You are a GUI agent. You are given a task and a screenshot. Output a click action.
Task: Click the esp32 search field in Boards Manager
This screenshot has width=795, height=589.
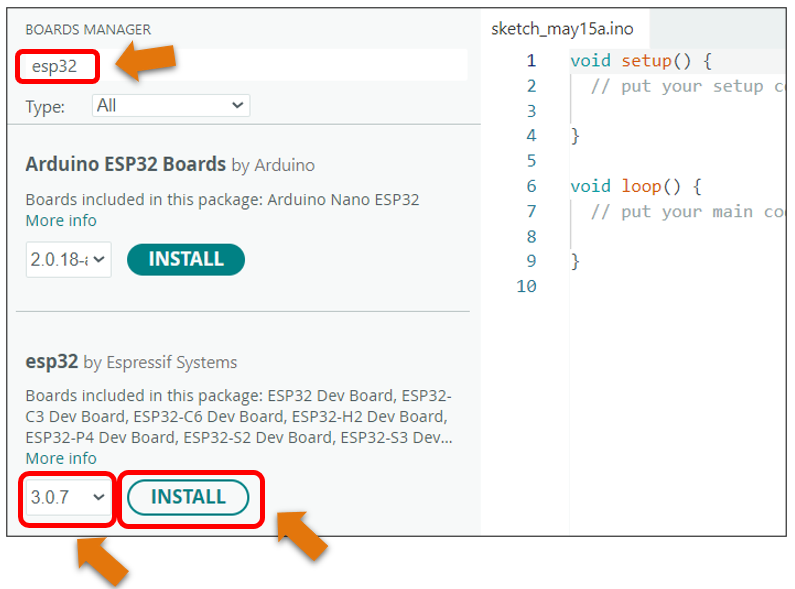pos(242,65)
